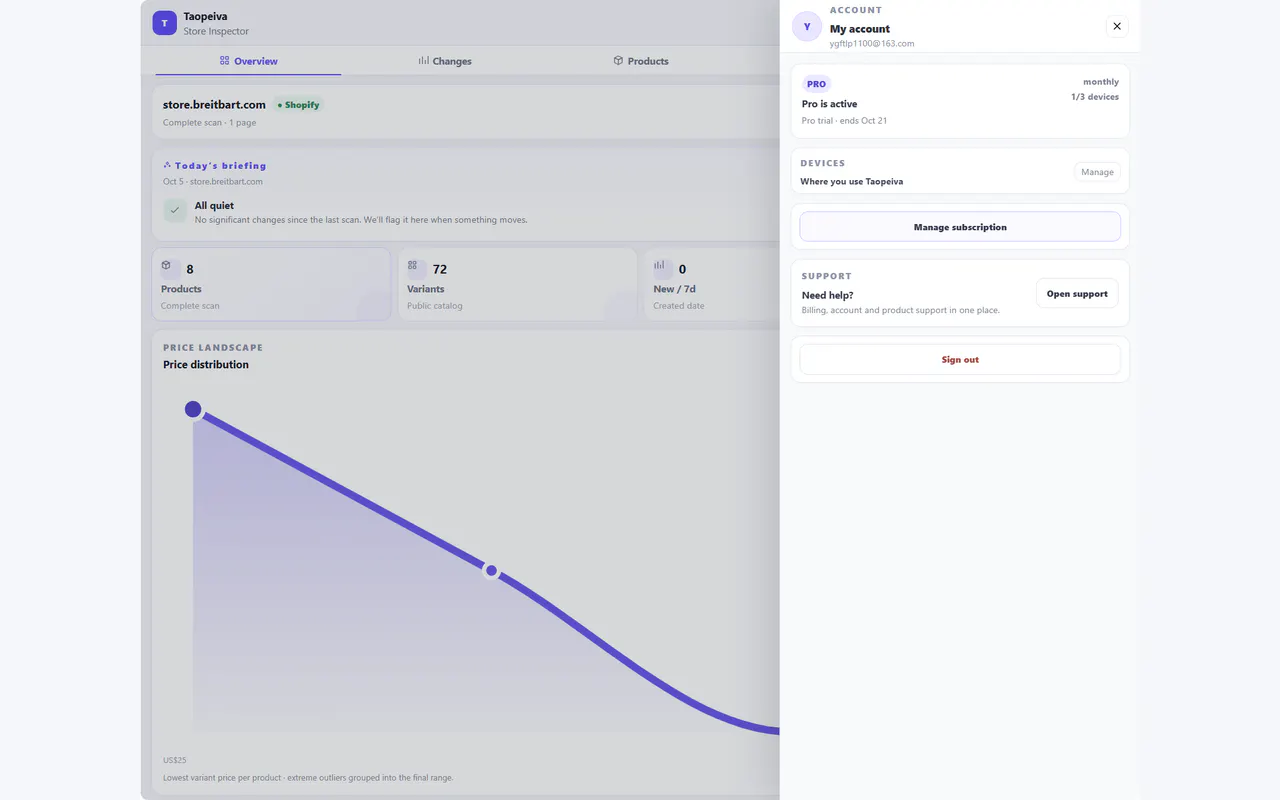Click the 72 Variants stat card

[x=517, y=285]
